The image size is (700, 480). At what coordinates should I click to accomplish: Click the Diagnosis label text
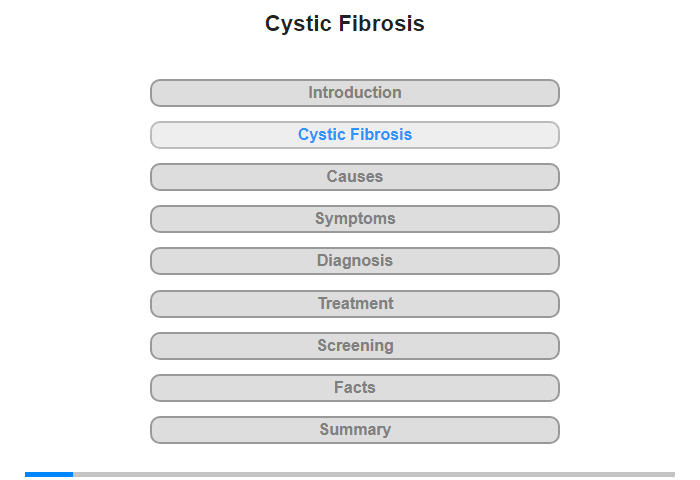click(355, 261)
